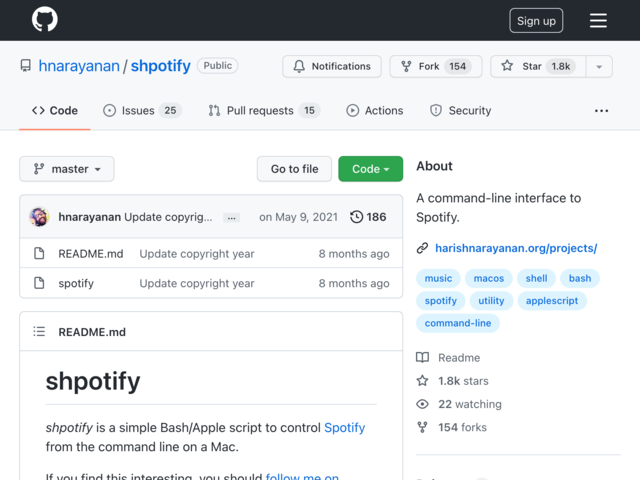This screenshot has height=480, width=640.
Task: Open the 1.8k stars link
Action: 463,381
